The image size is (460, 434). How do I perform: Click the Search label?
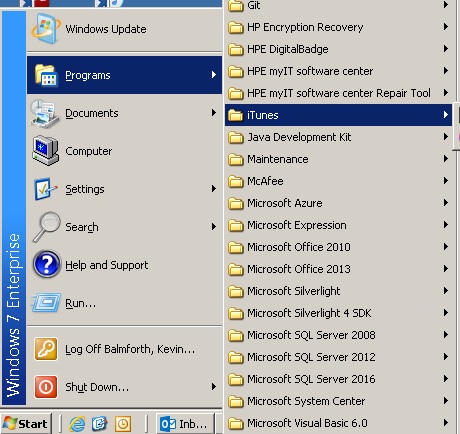82,227
